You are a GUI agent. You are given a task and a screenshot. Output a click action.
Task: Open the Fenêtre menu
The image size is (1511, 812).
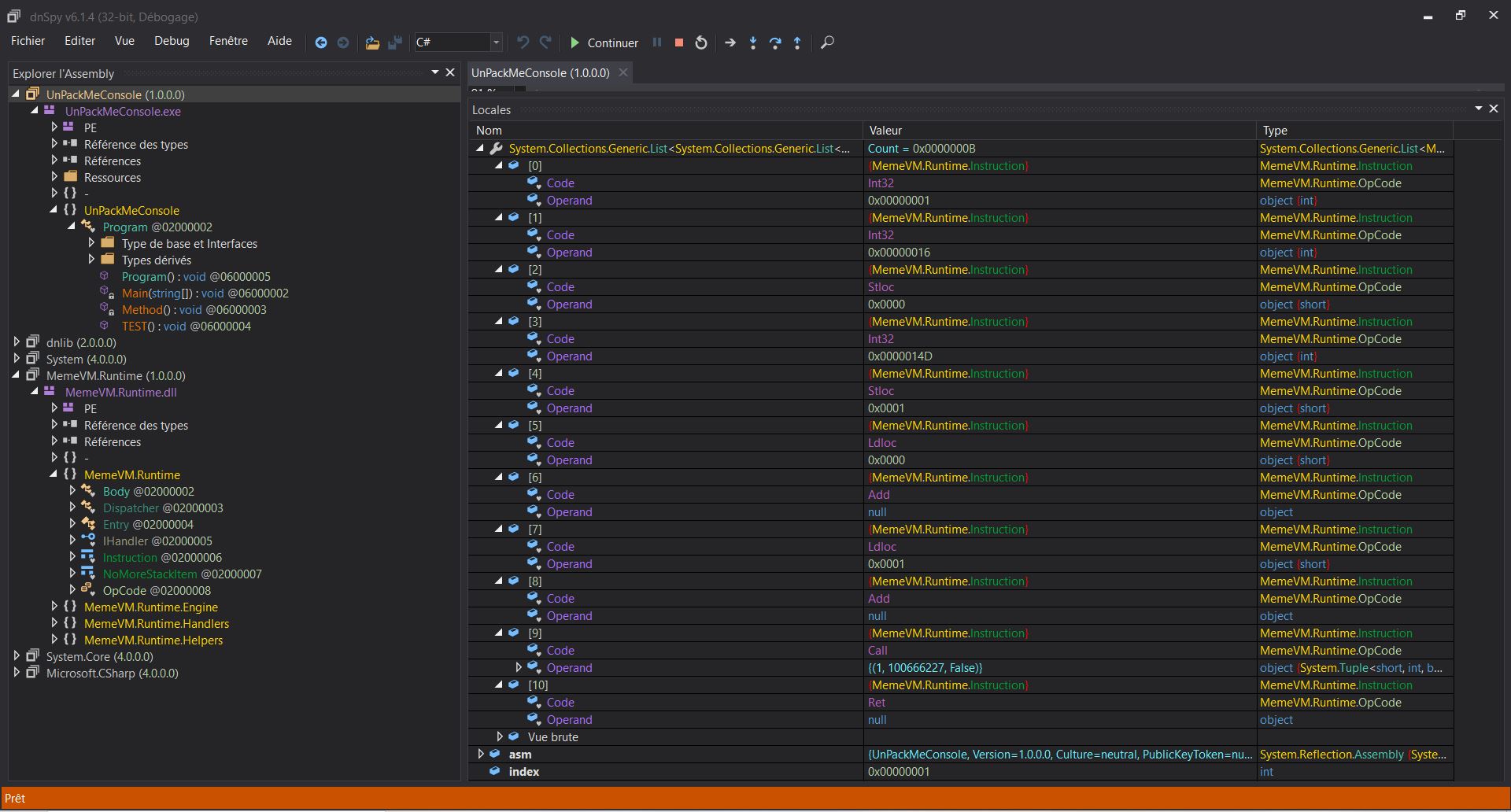coord(228,41)
